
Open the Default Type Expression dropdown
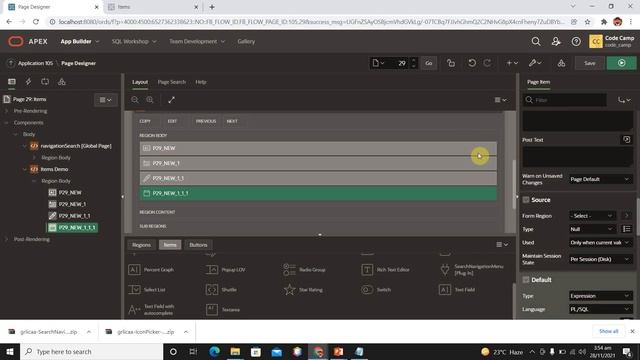[600, 296]
